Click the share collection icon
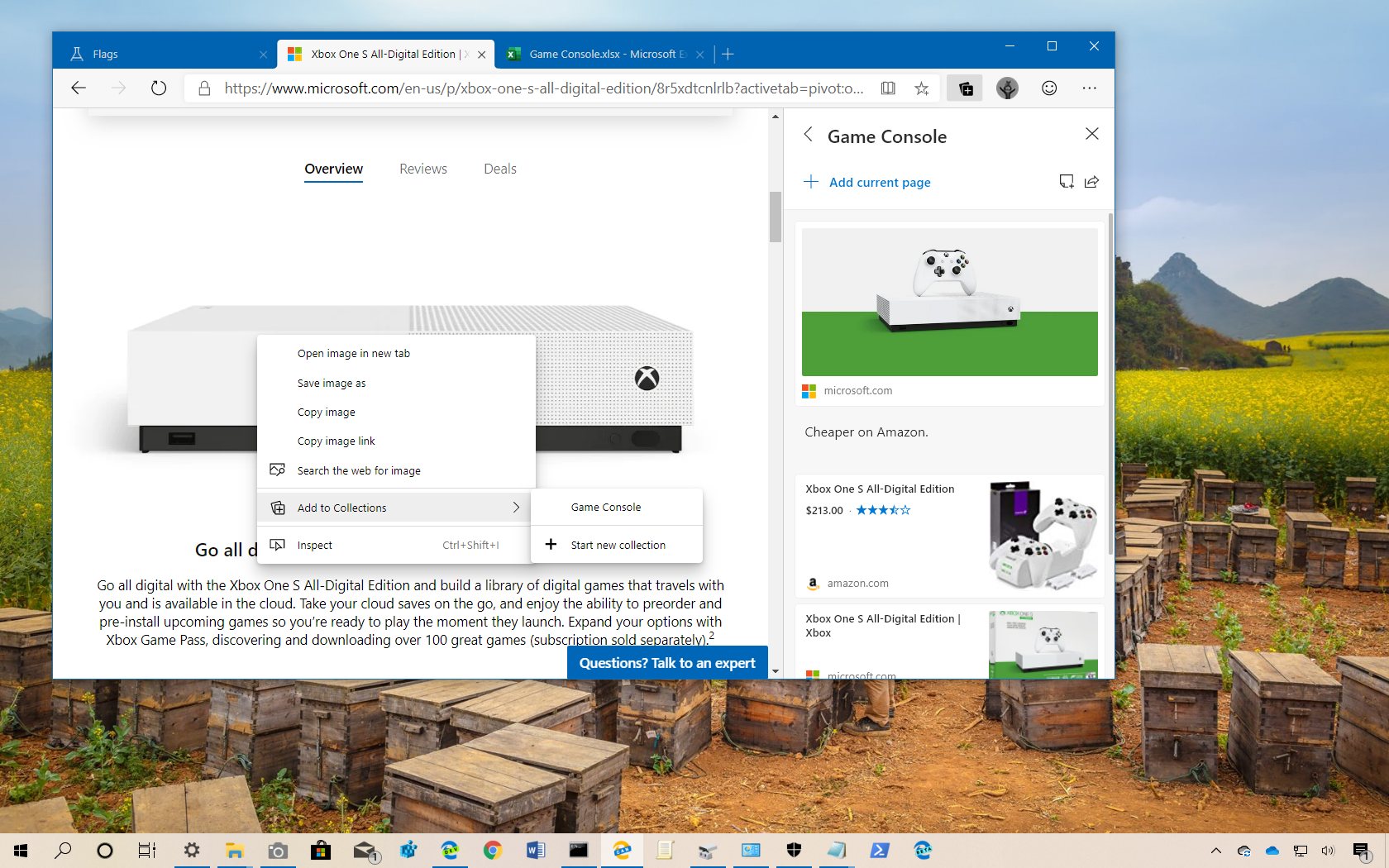The height and width of the screenshot is (868, 1389). (1091, 182)
